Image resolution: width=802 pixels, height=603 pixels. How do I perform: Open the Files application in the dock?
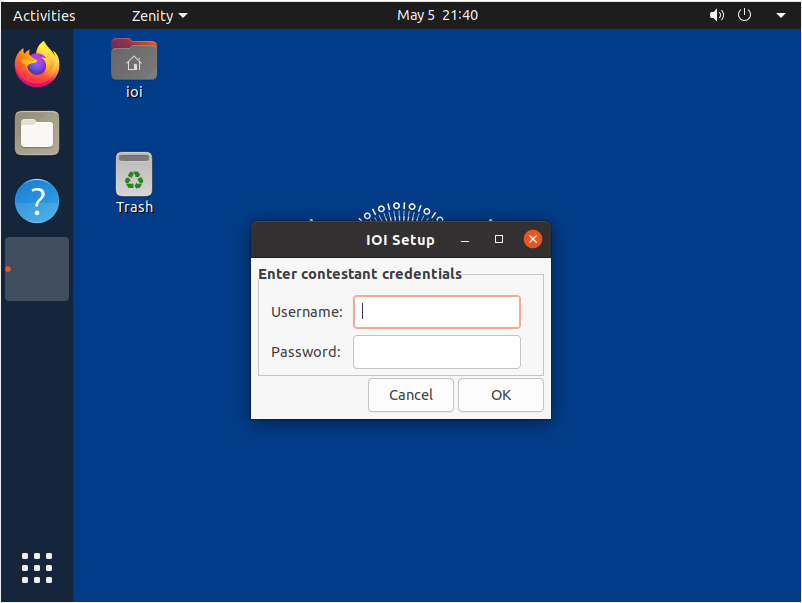(x=36, y=133)
